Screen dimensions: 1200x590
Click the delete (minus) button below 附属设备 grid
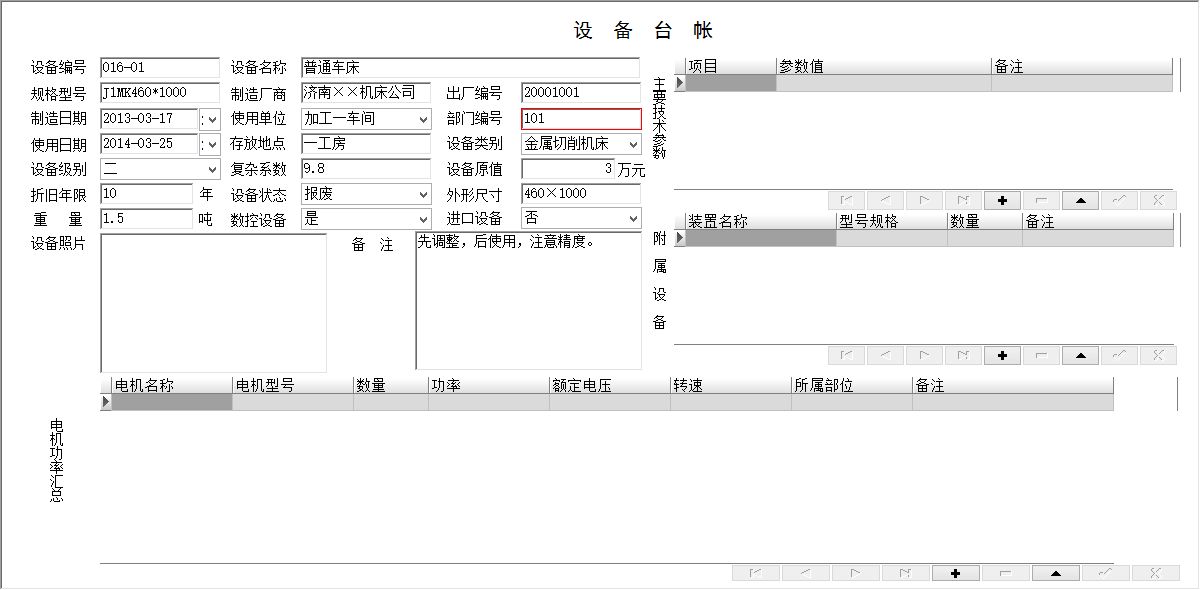1041,355
